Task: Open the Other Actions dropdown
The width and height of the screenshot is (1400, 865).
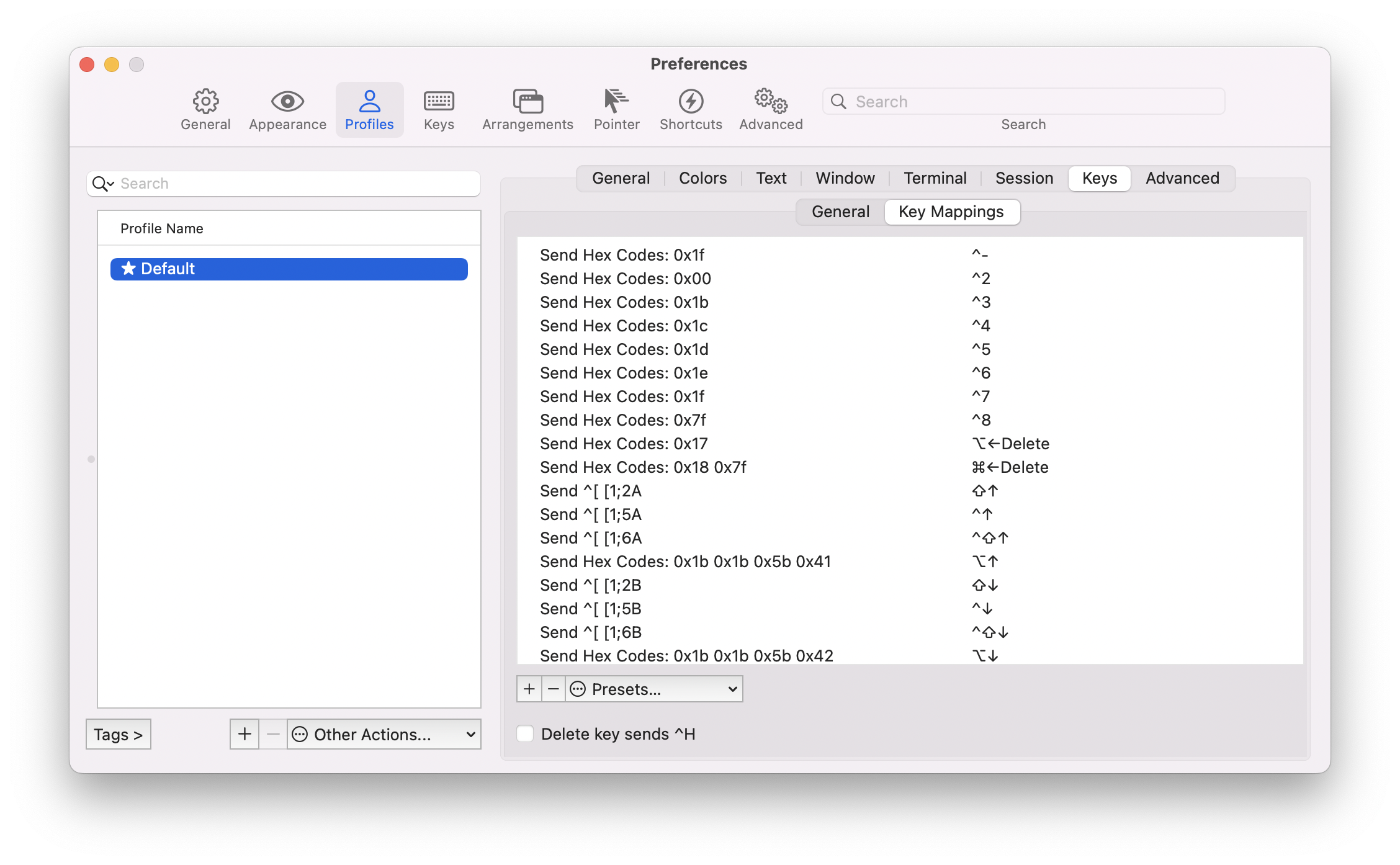Action: 383,734
